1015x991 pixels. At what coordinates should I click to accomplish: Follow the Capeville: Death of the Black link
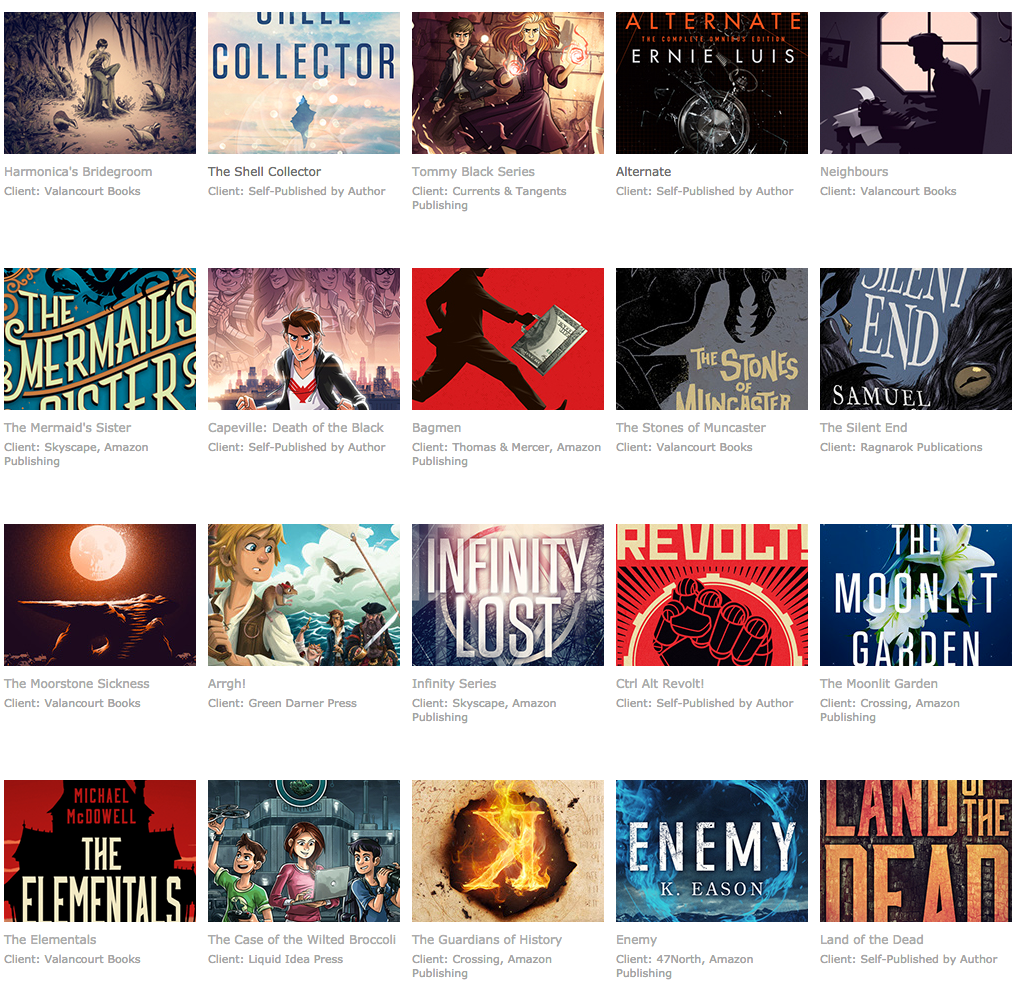point(296,427)
